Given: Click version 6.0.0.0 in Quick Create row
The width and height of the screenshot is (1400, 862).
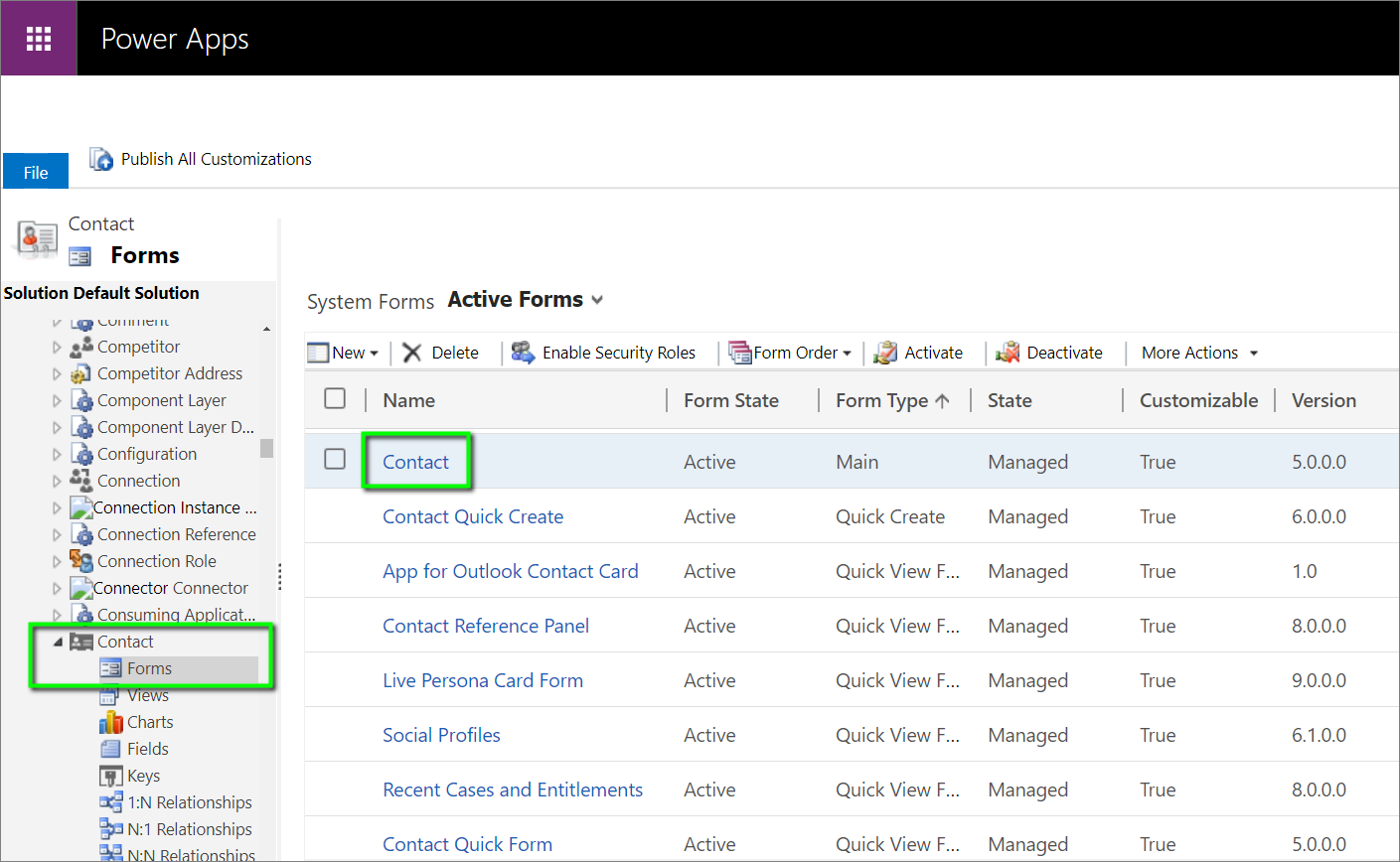Looking at the screenshot, I should (x=1319, y=516).
